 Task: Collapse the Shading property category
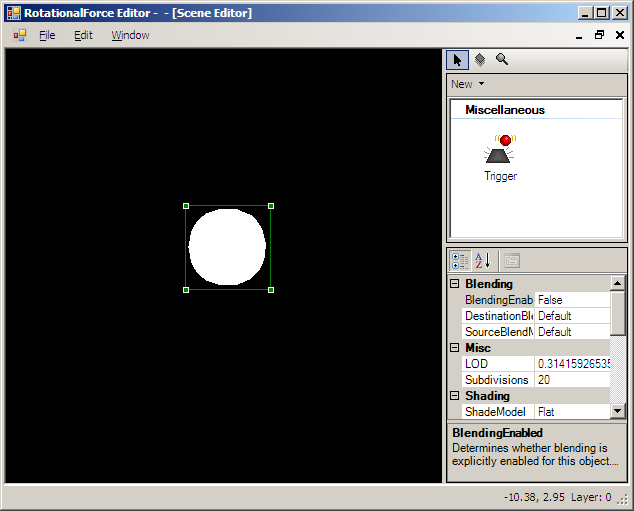[x=456, y=396]
